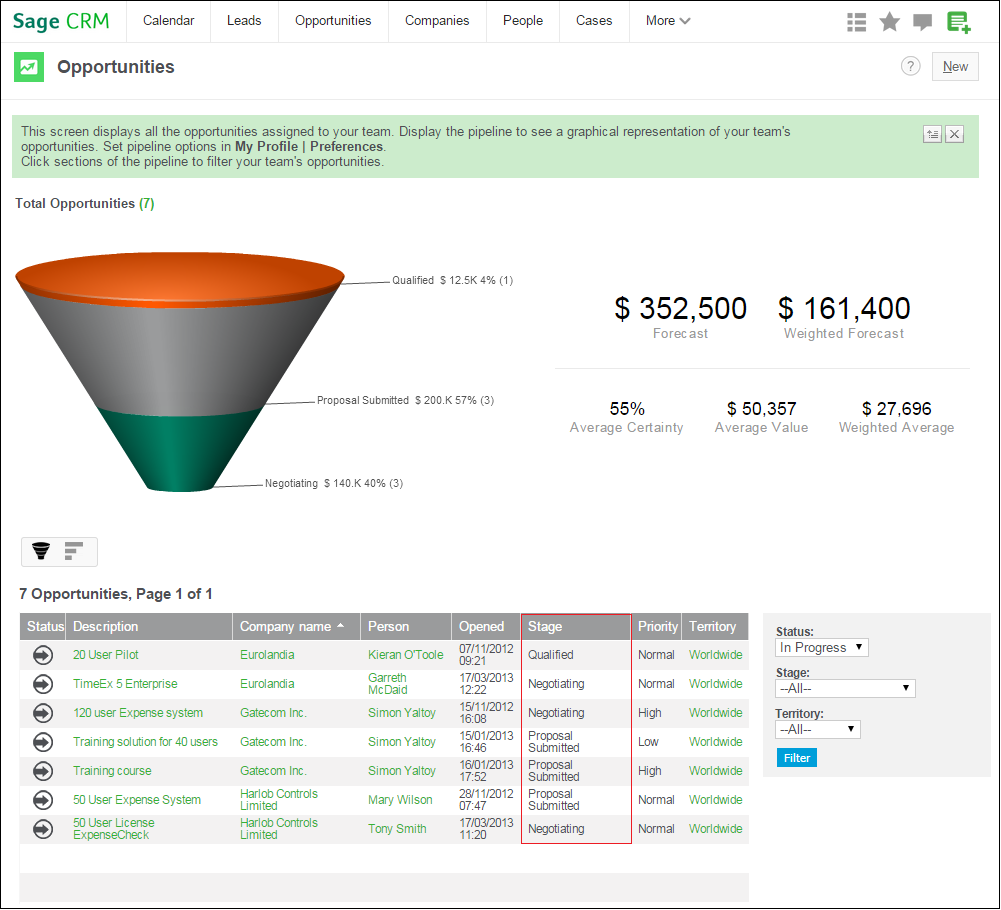Switch to the Companies tab

coord(437,20)
